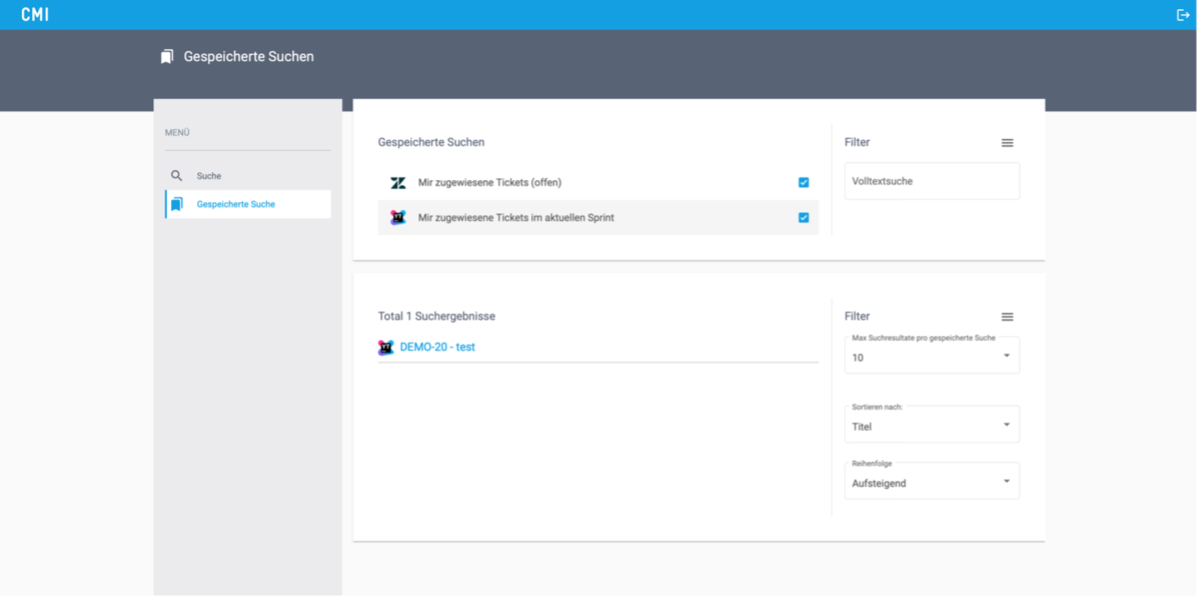Click the Jira icon on the Sprint search row

[x=398, y=218]
